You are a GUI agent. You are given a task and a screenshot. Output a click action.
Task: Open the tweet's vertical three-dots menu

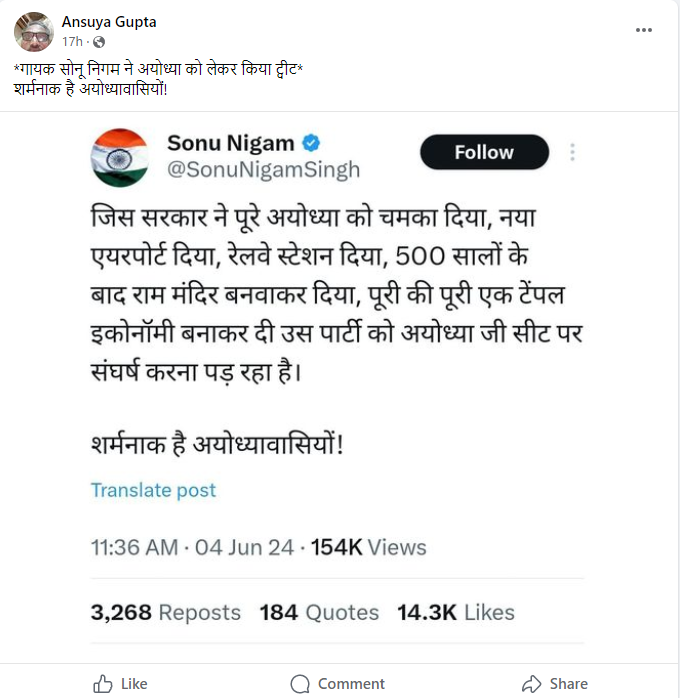(x=573, y=152)
